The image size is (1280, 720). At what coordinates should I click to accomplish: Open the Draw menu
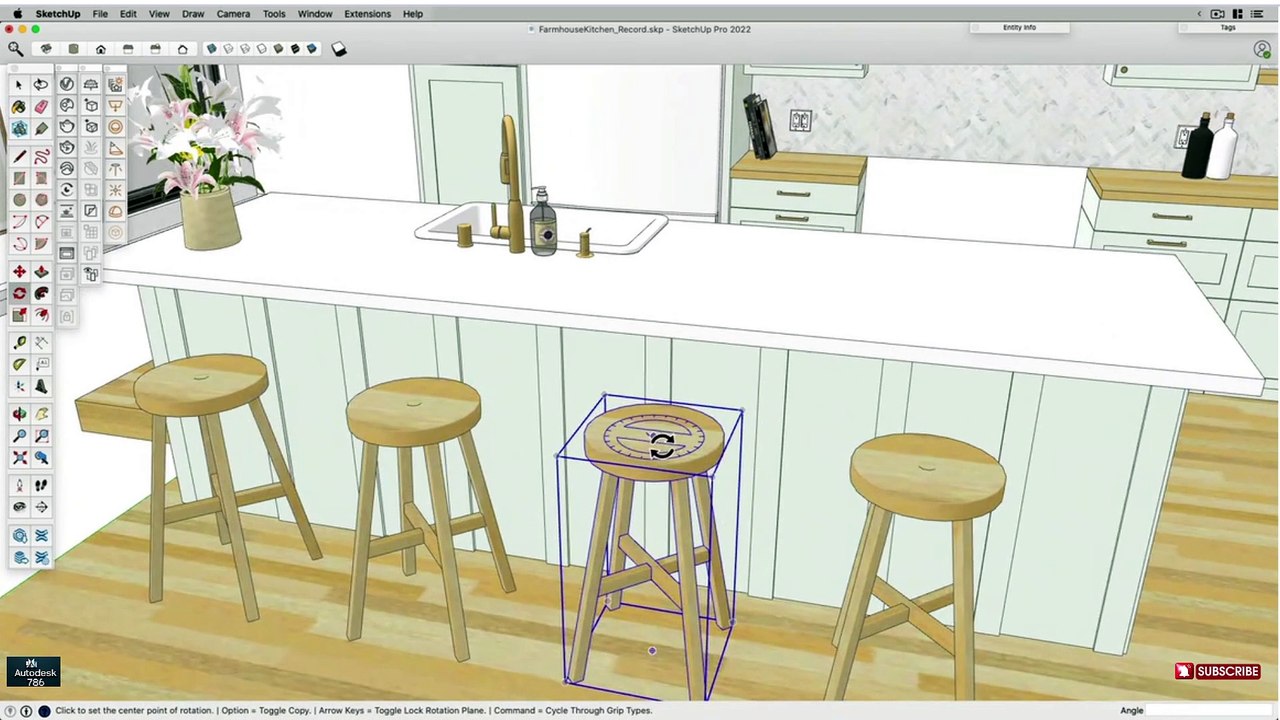click(193, 14)
